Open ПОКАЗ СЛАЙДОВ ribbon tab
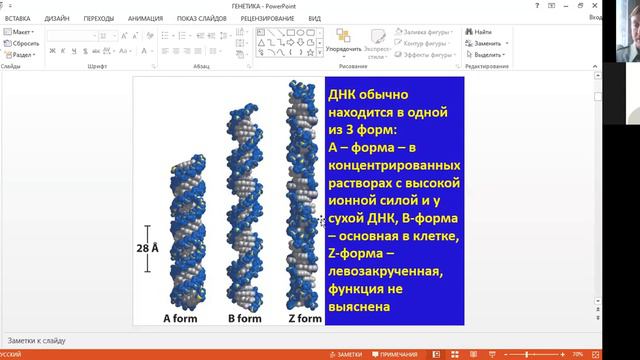The image size is (640, 360). coord(202,18)
